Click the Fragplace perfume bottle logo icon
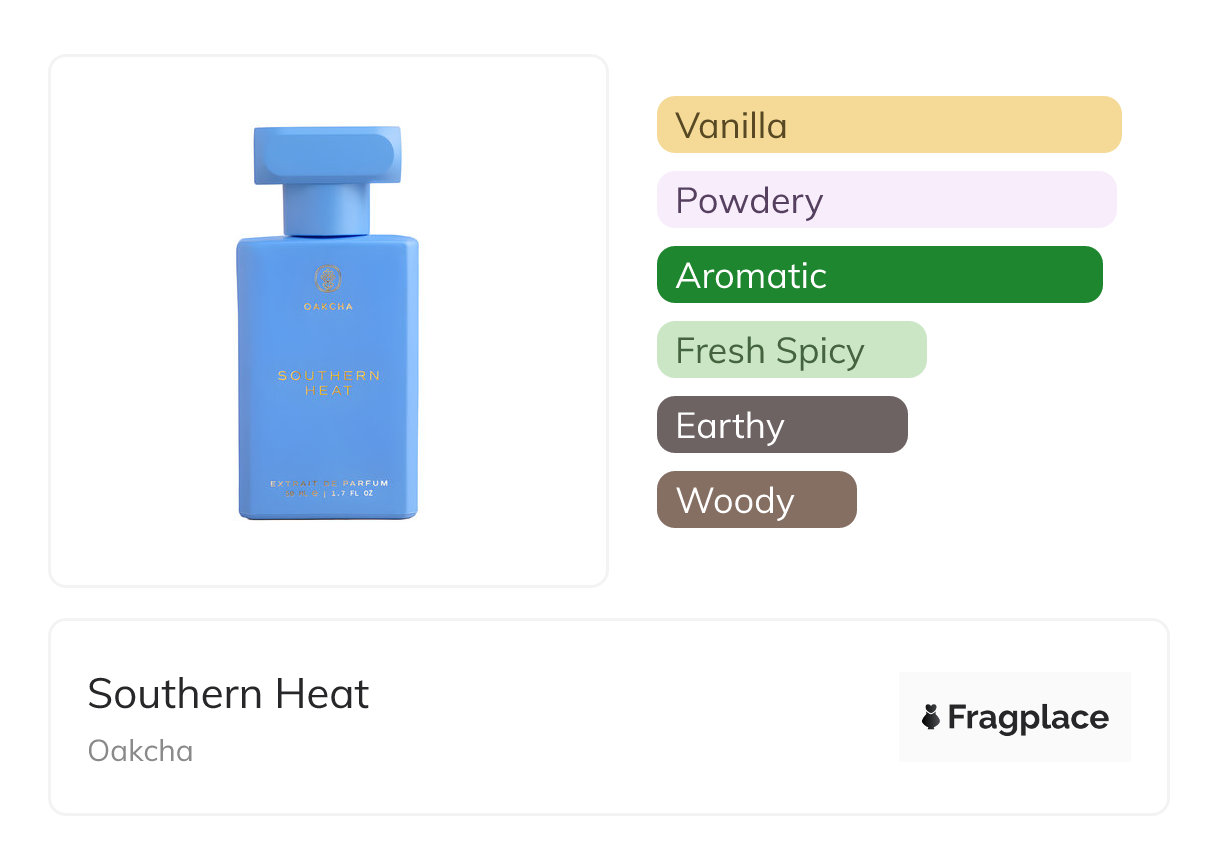 click(x=931, y=717)
